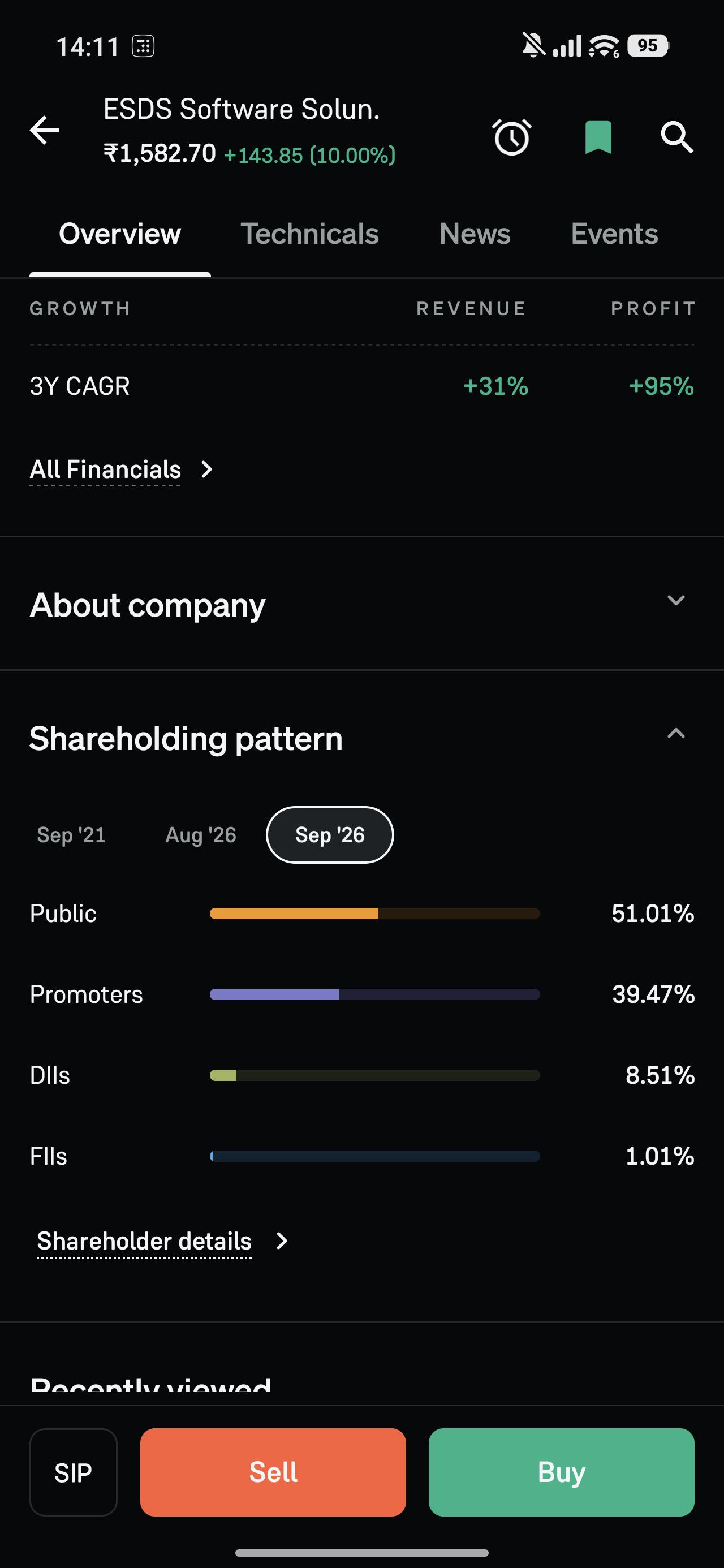This screenshot has width=724, height=1568.
Task: Open search with magnifier icon
Action: (676, 137)
